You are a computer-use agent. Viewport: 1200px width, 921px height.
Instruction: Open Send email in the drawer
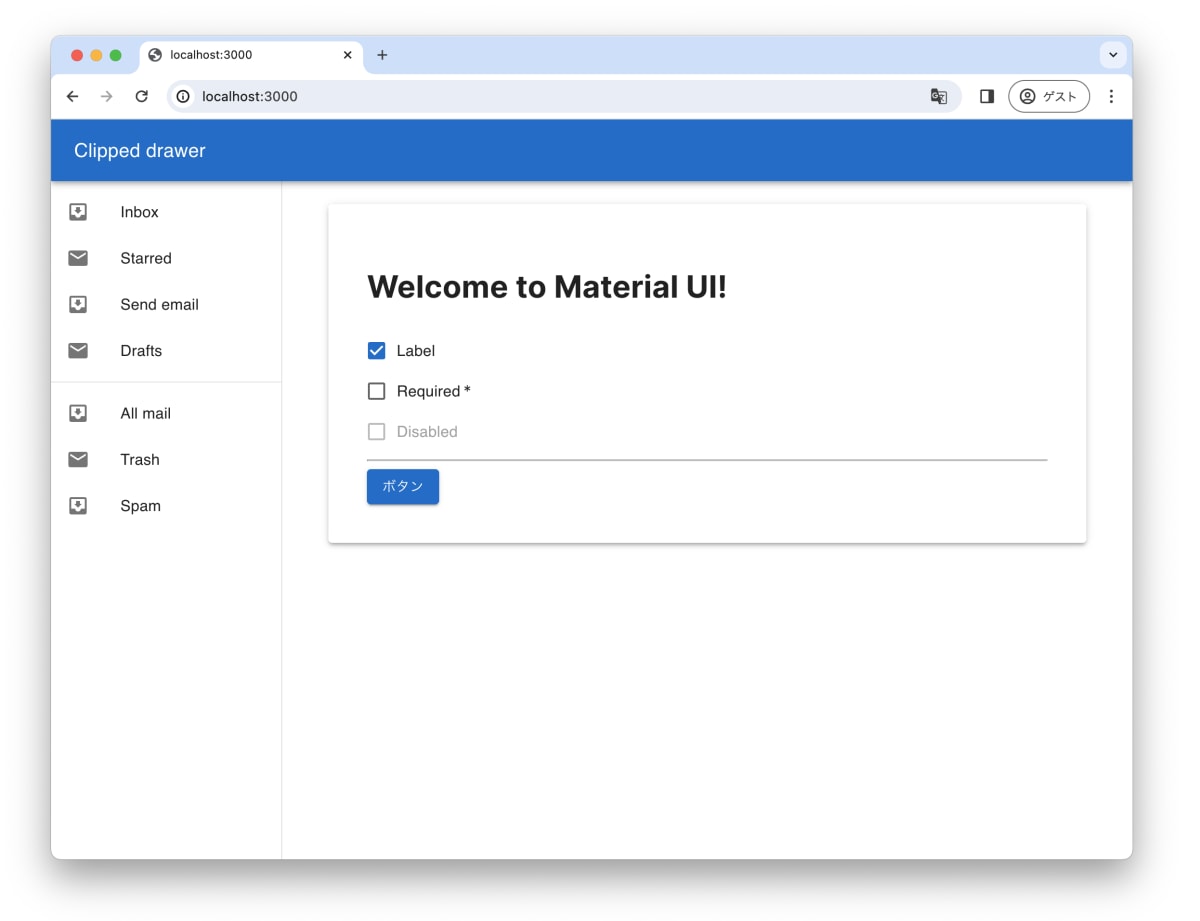pyautogui.click(x=166, y=304)
